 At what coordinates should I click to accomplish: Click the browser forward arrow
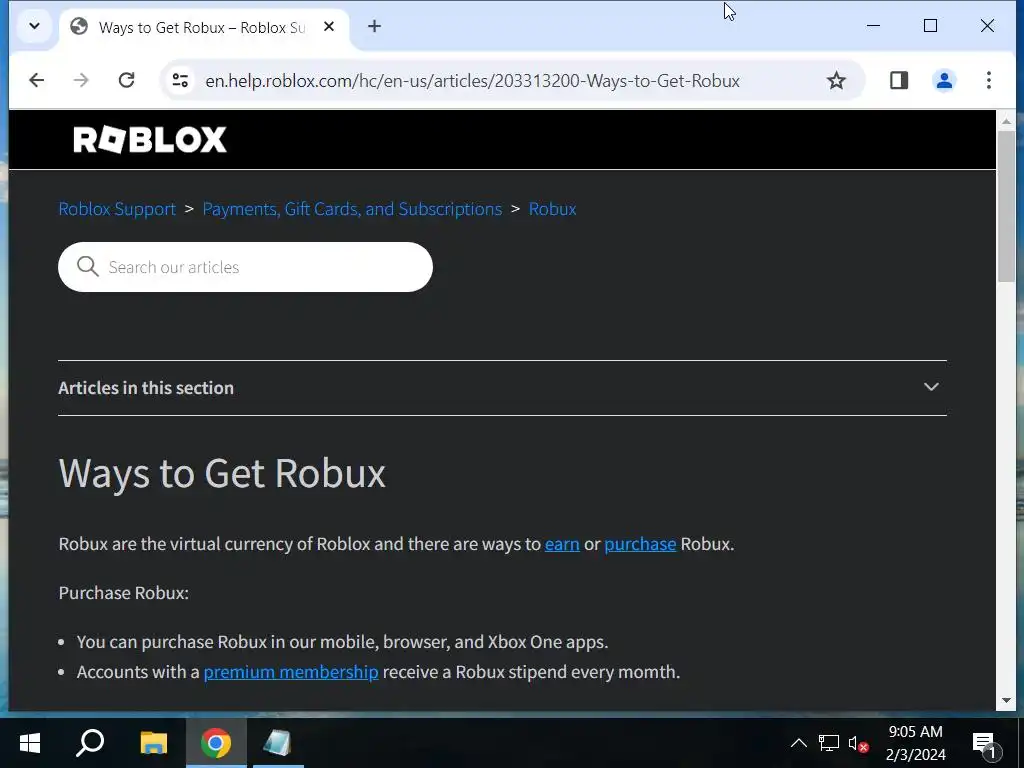pos(81,80)
